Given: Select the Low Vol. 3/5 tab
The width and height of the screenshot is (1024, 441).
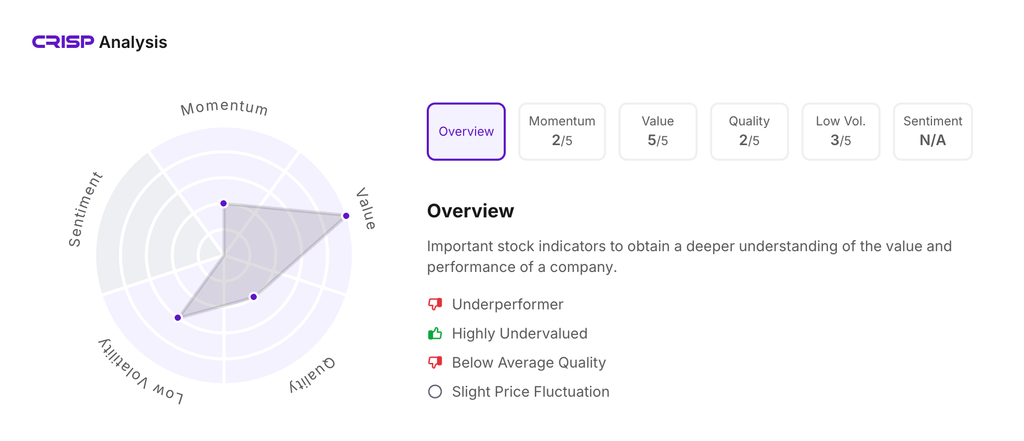Looking at the screenshot, I should 841,131.
